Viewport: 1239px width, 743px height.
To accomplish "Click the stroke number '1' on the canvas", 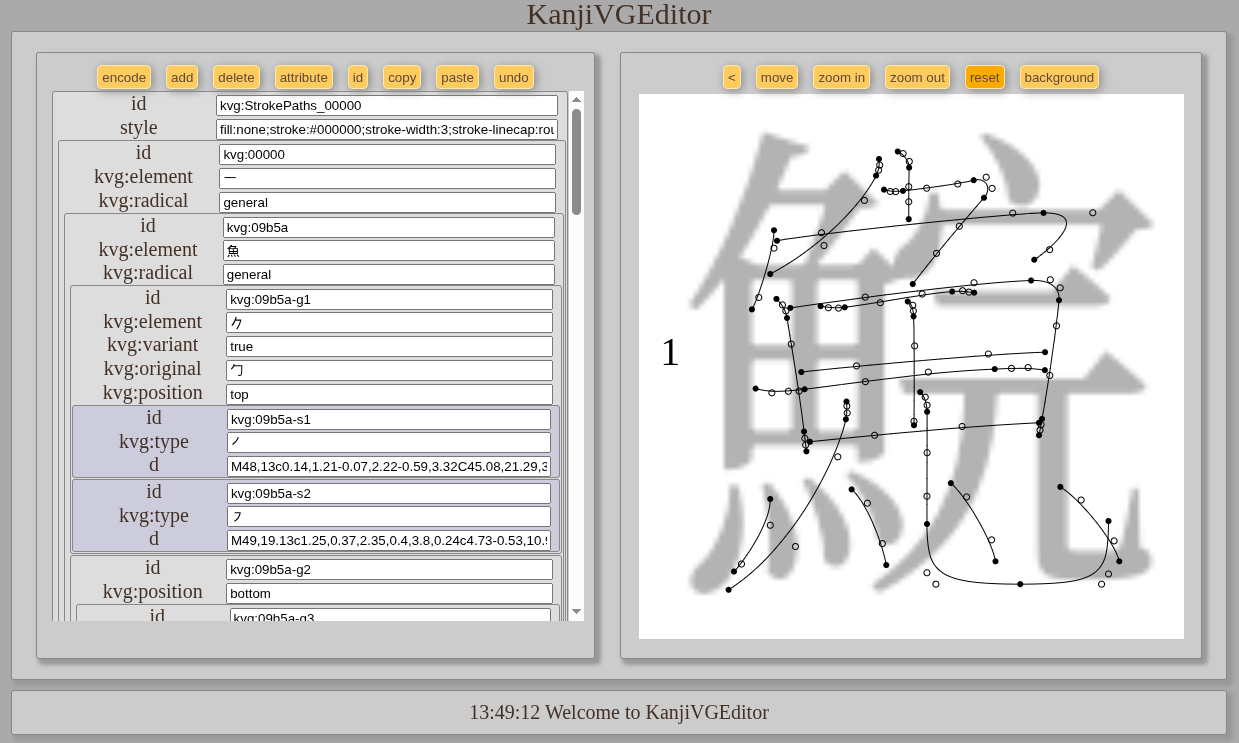I will click(x=670, y=352).
